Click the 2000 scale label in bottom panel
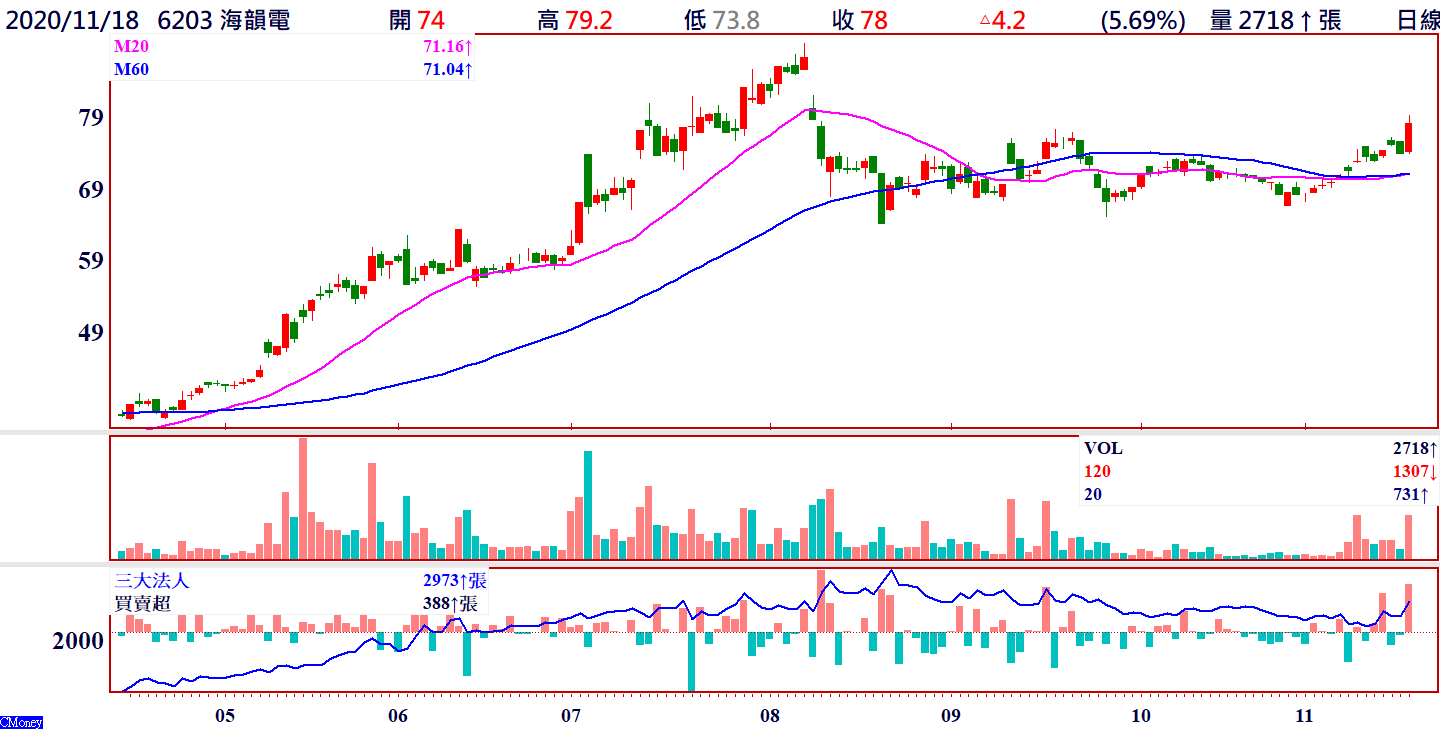 (x=78, y=641)
